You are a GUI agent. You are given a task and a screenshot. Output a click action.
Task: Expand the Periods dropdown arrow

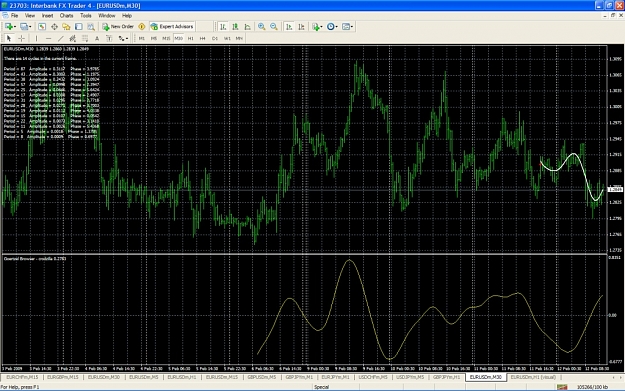coord(337,27)
